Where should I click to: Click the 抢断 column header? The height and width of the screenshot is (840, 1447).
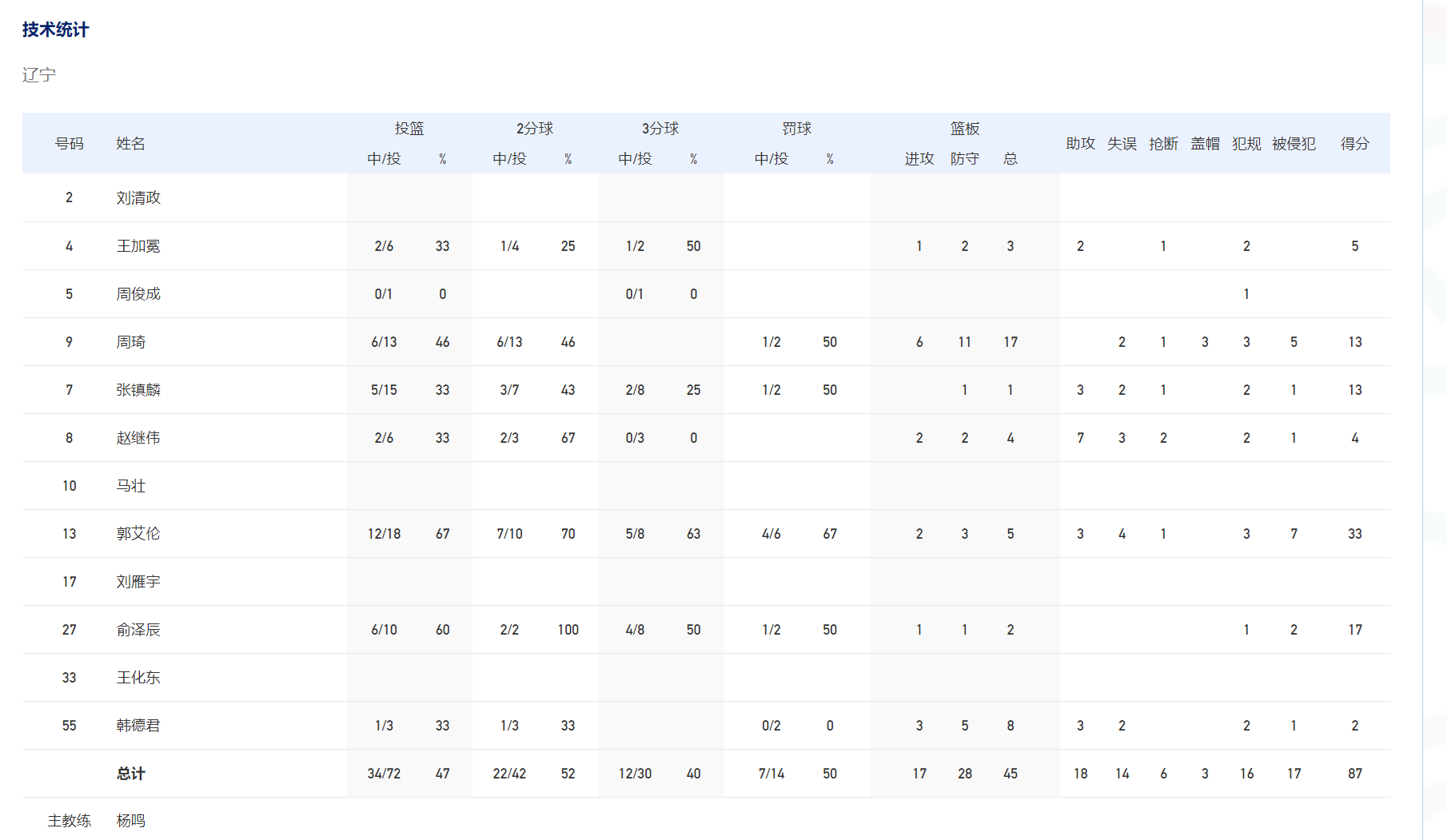[x=1163, y=144]
